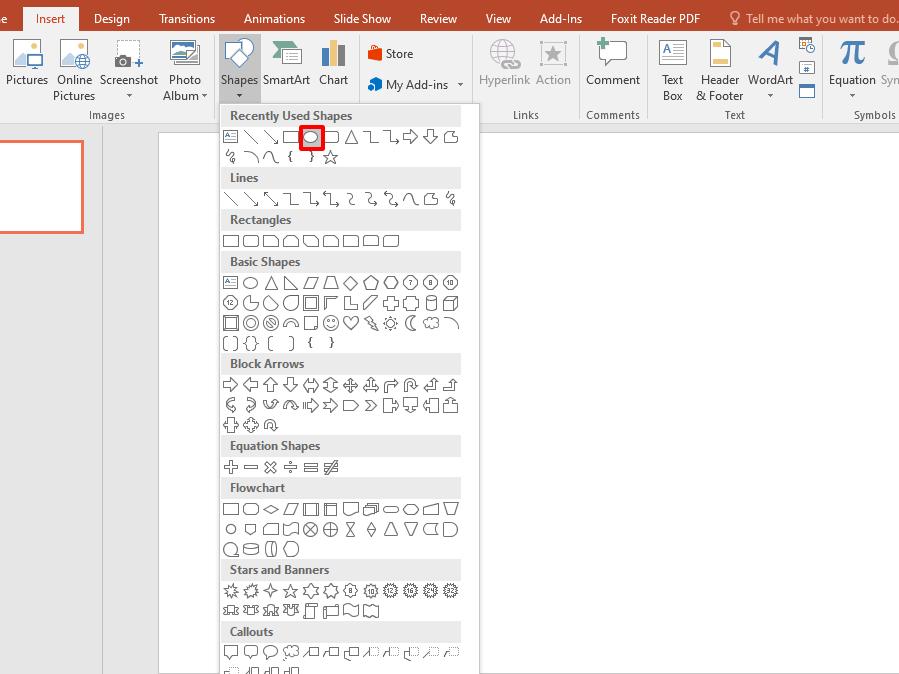Insert a new Comment
Viewport: 899px width, 674px height.
(x=612, y=62)
